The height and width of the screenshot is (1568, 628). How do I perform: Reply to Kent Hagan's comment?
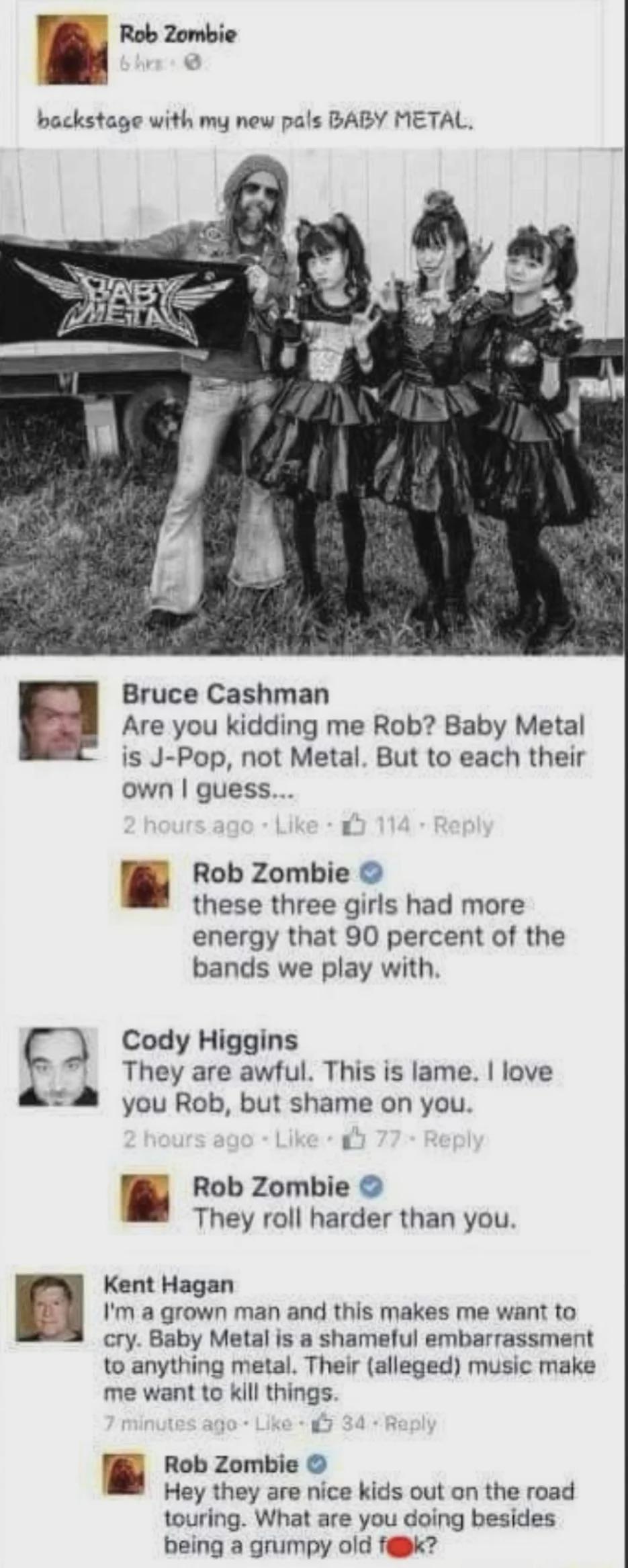(x=410, y=1423)
